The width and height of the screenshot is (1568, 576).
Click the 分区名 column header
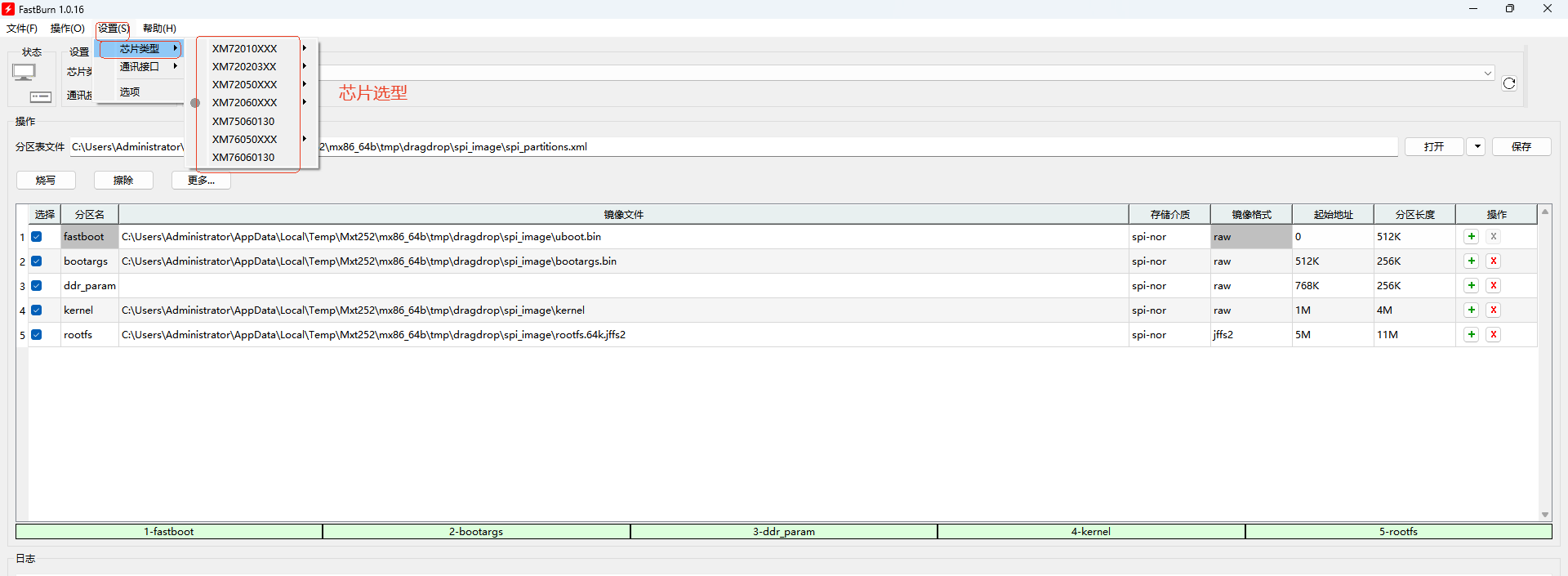(90, 215)
